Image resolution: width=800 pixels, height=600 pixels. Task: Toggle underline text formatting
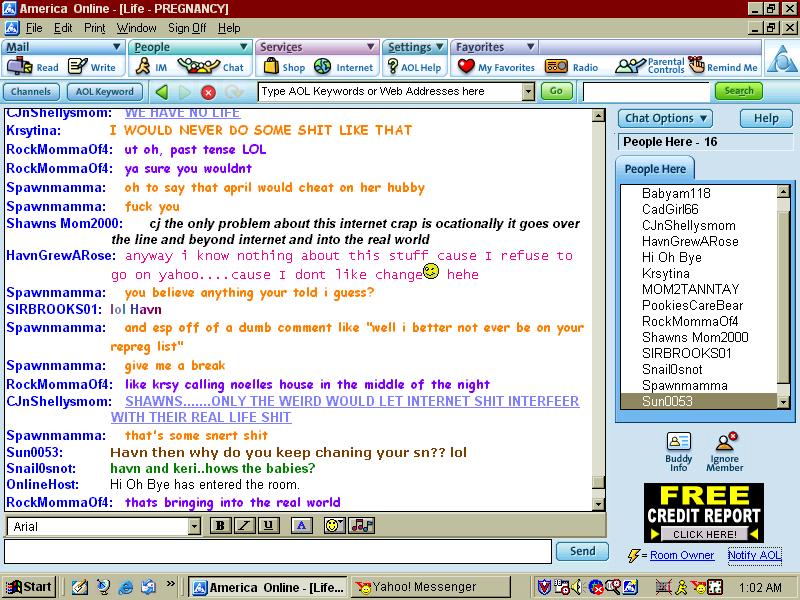pos(268,526)
